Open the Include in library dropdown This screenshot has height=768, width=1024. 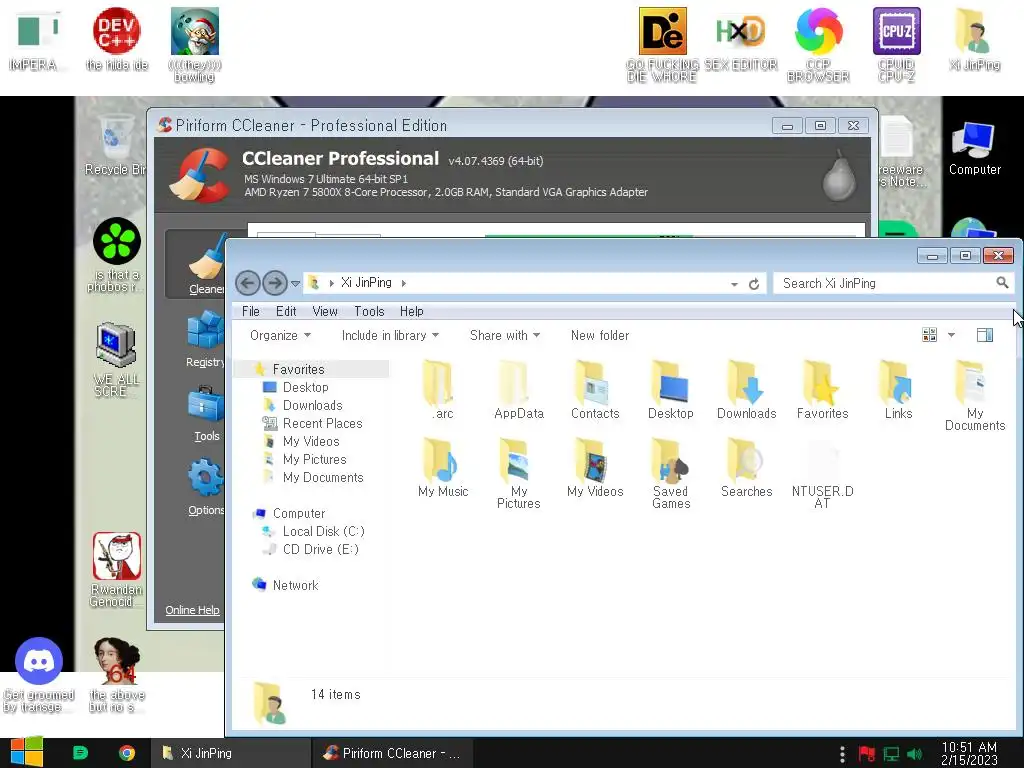coord(390,335)
